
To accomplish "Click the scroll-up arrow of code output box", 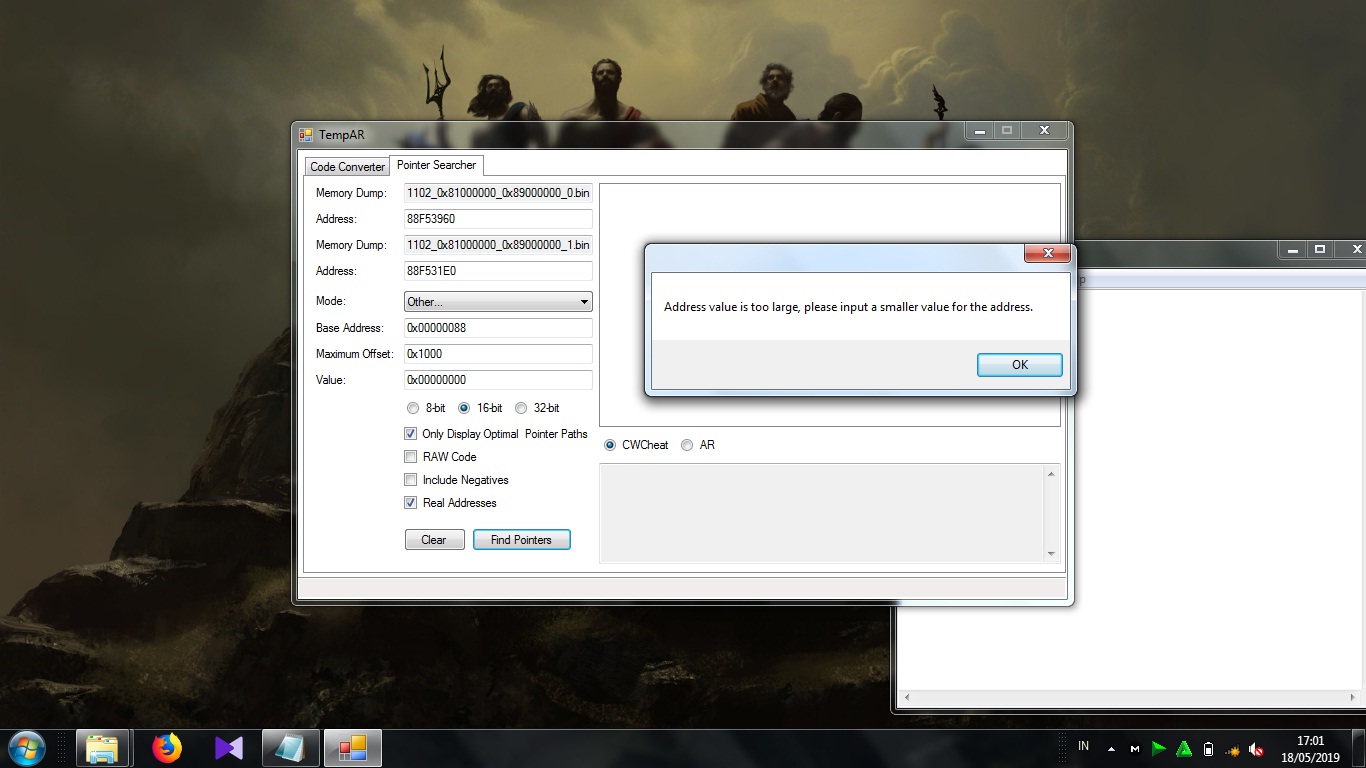I will [x=1050, y=474].
